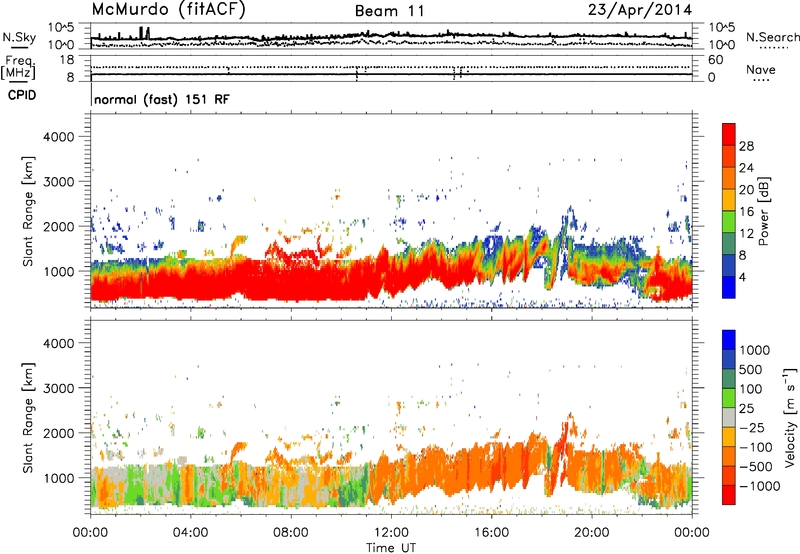Click the 'Nave' legend label
Screen dimensions: 800x554
coord(761,70)
